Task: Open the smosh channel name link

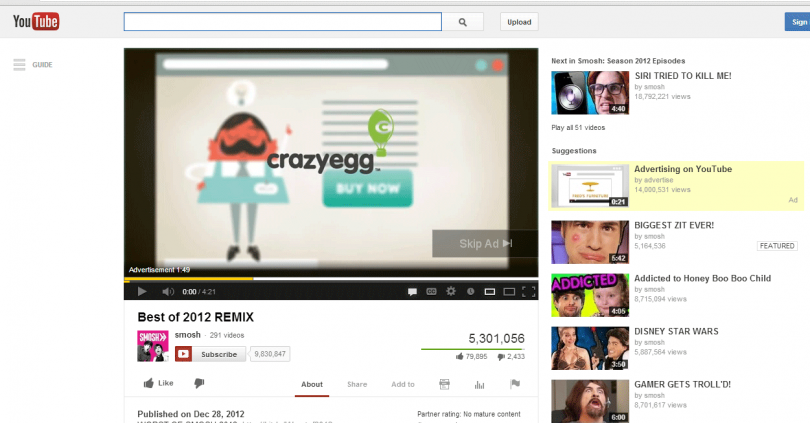Action: pyautogui.click(x=188, y=335)
